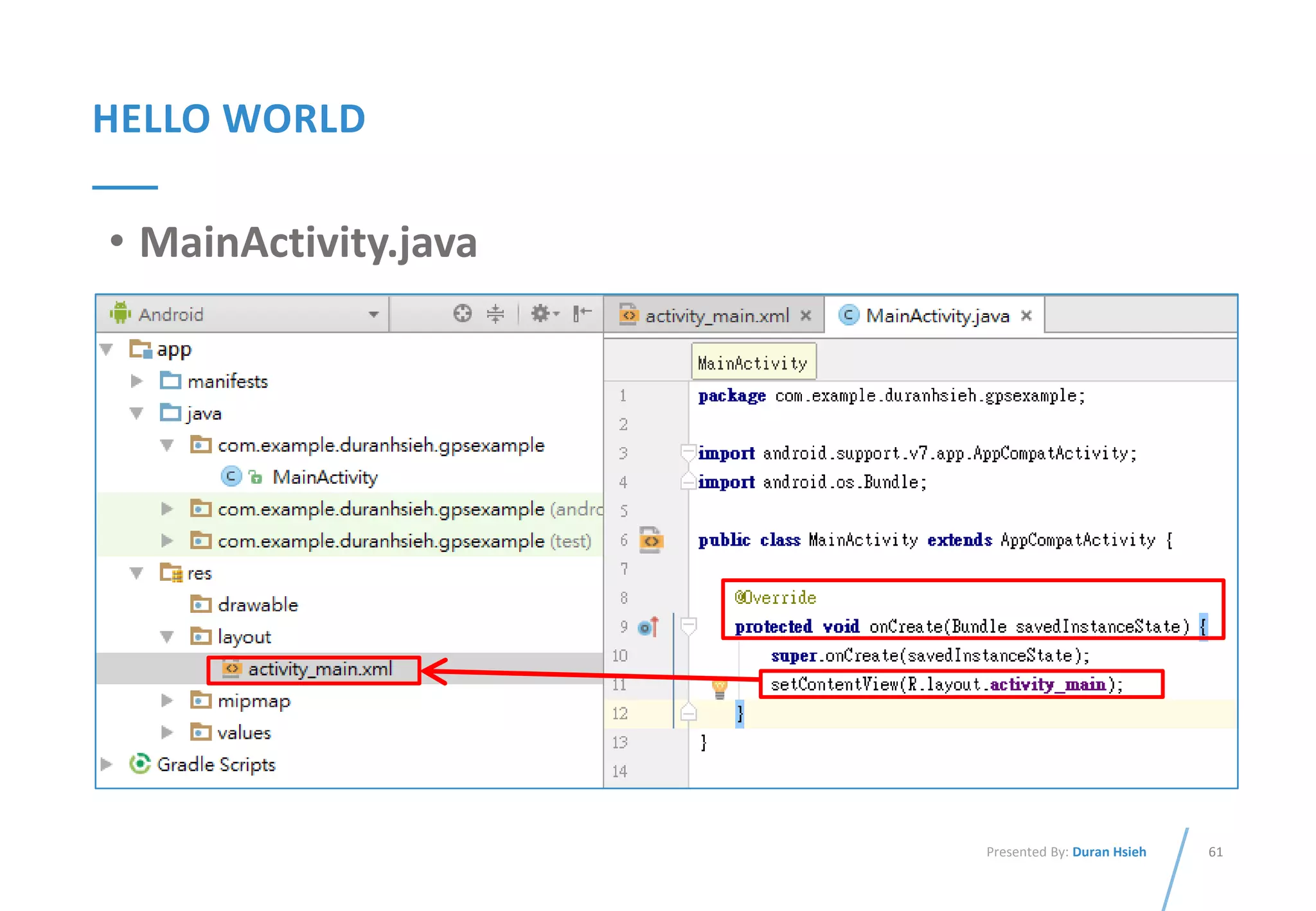The image size is (1316, 911).
Task: Switch to the activity_main.xml tab
Action: [716, 316]
